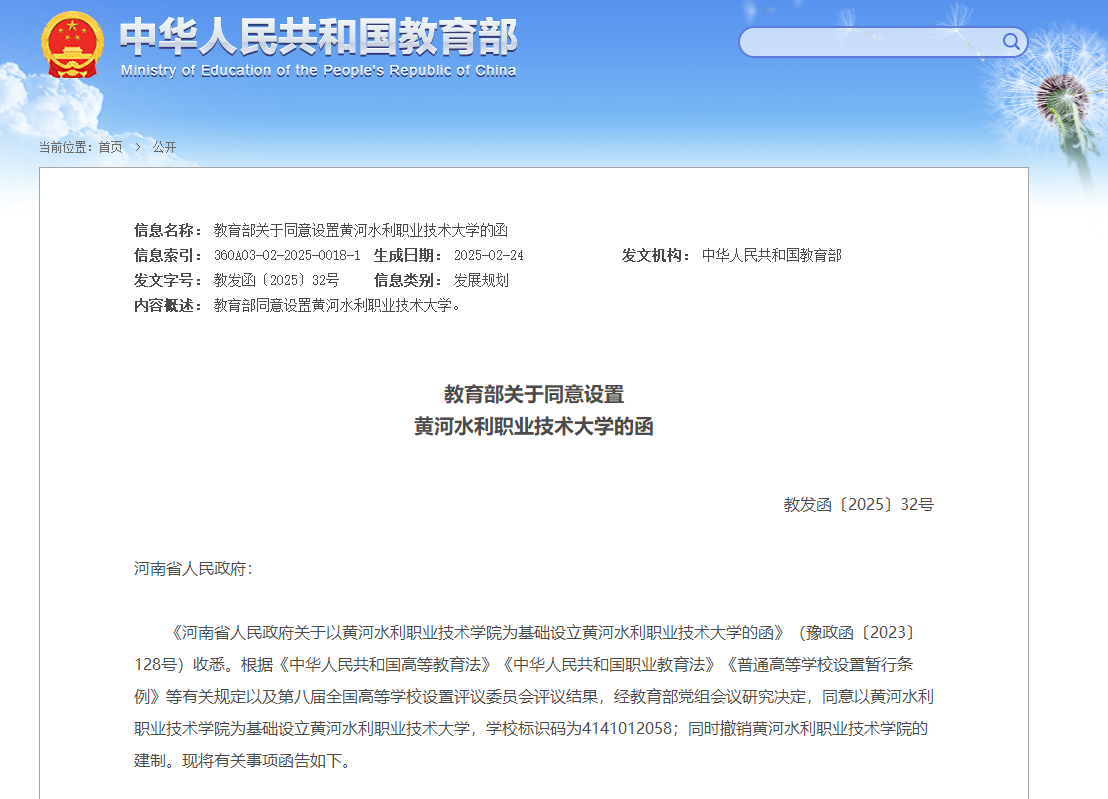Click the 信息名称 document title value
Screen dimensions: 1108x799
[x=360, y=230]
